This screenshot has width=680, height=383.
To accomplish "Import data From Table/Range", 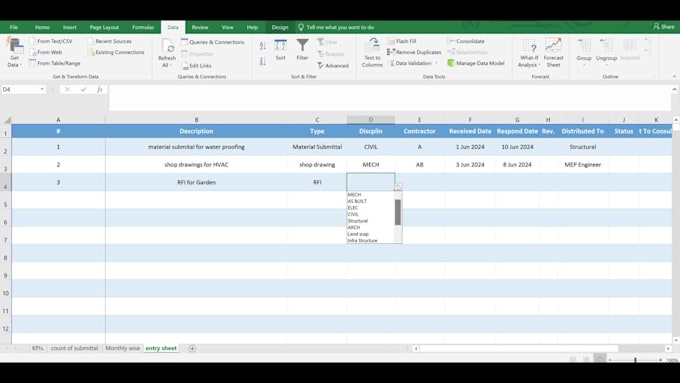I will click(x=55, y=63).
